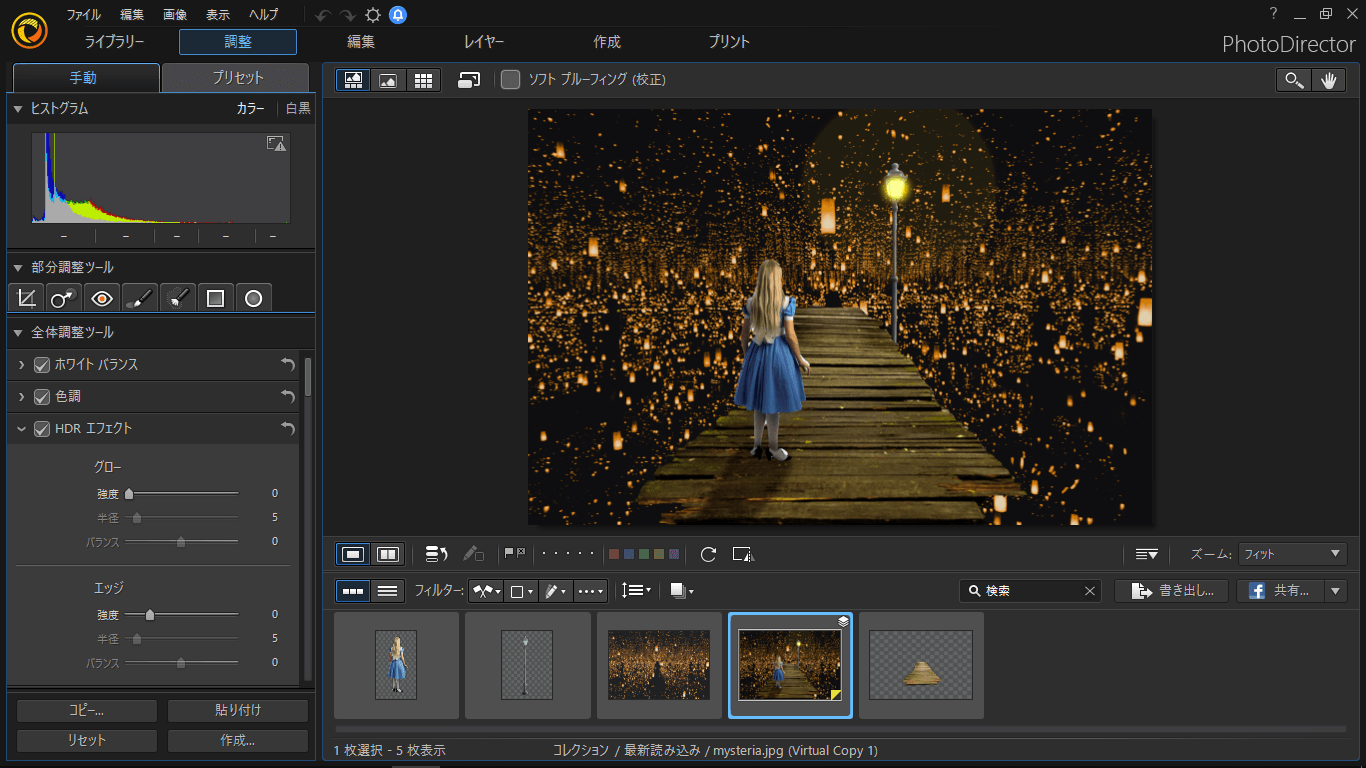
Task: Show compare two-up view
Action: pyautogui.click(x=387, y=554)
